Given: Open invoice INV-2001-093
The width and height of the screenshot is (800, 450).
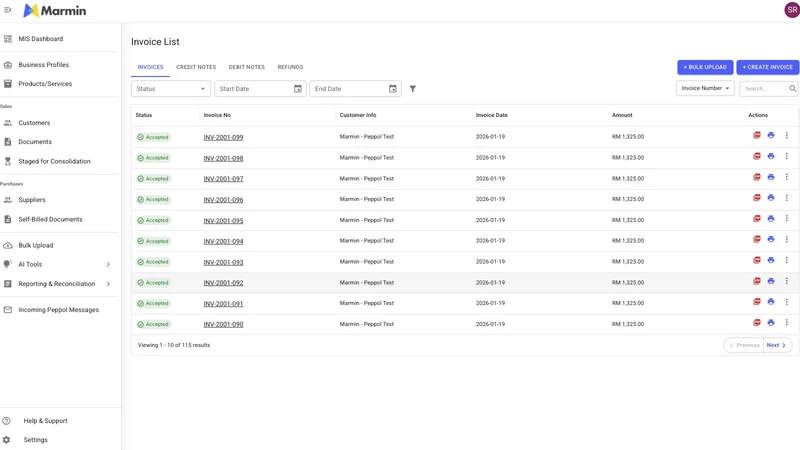Looking at the screenshot, I should tap(223, 262).
